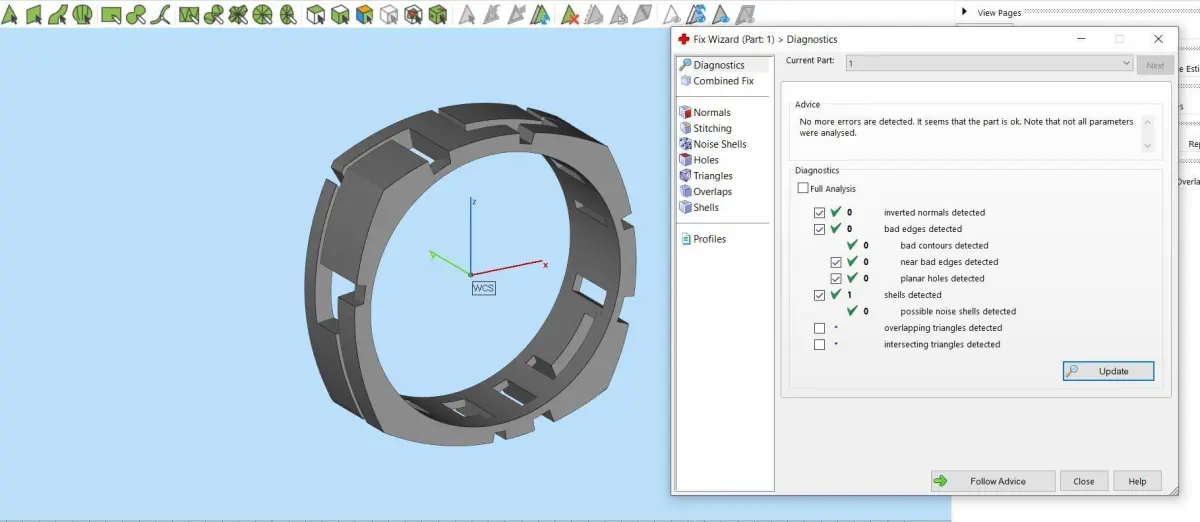1200x522 pixels.
Task: Select the mark triangle tool
Action: tap(9, 14)
